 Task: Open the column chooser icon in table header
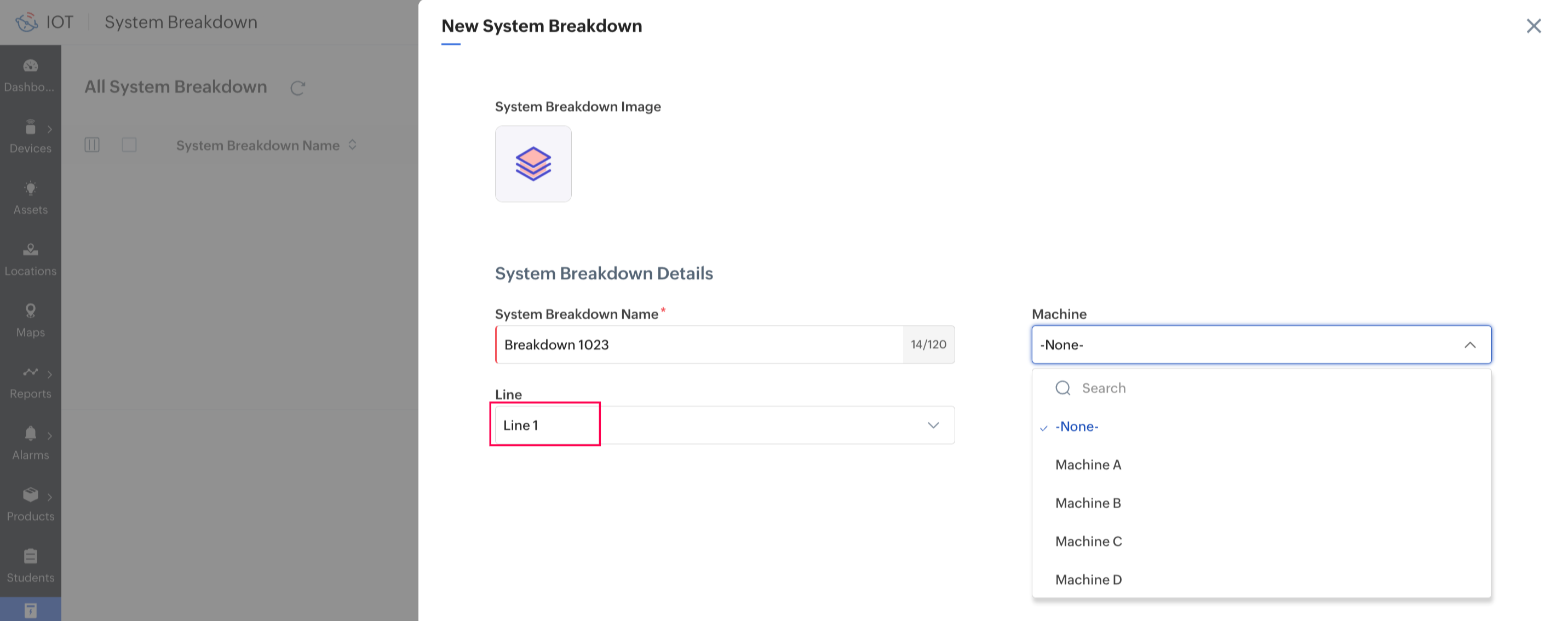click(x=92, y=145)
